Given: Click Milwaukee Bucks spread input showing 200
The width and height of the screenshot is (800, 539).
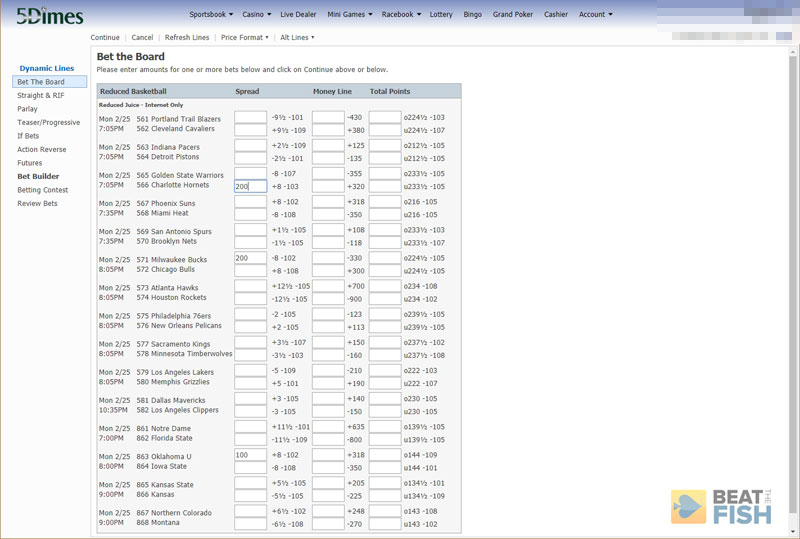Looking at the screenshot, I should (x=251, y=258).
